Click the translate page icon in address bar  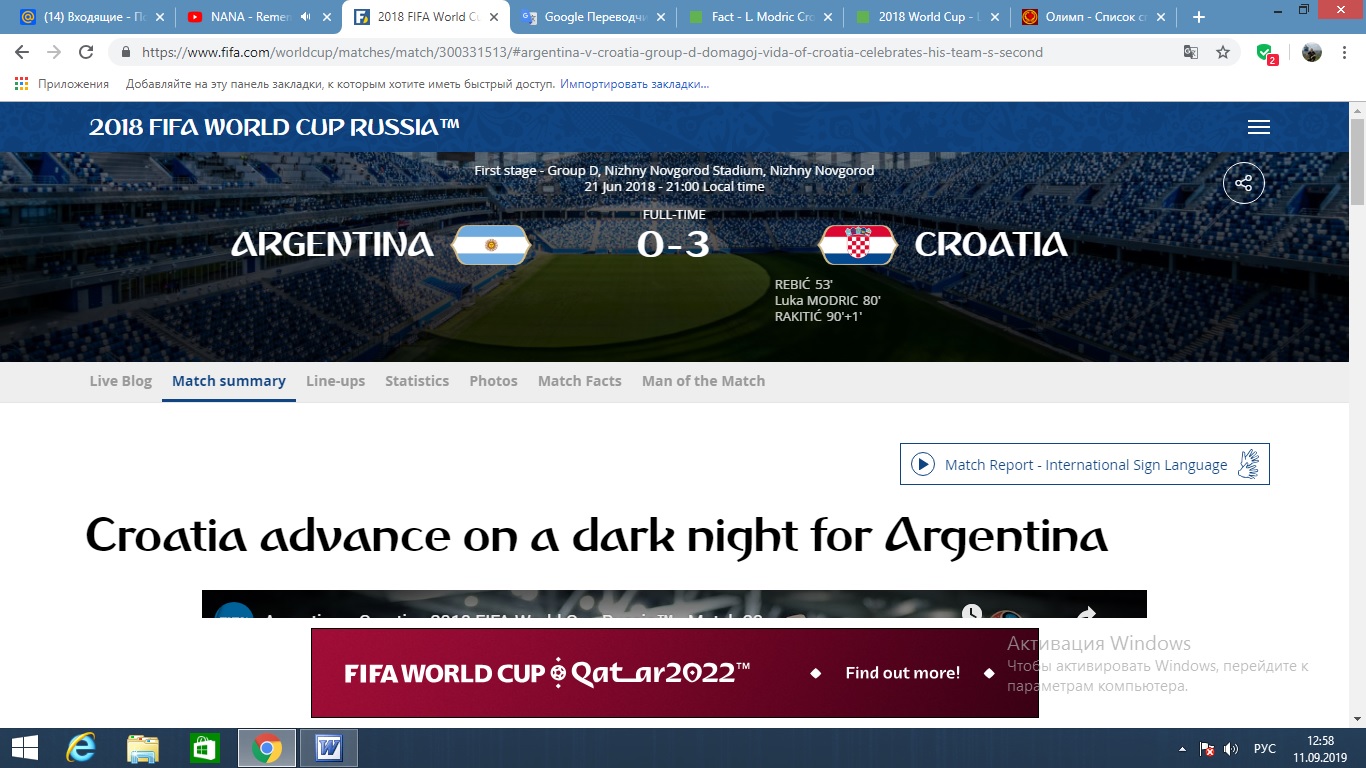1191,52
